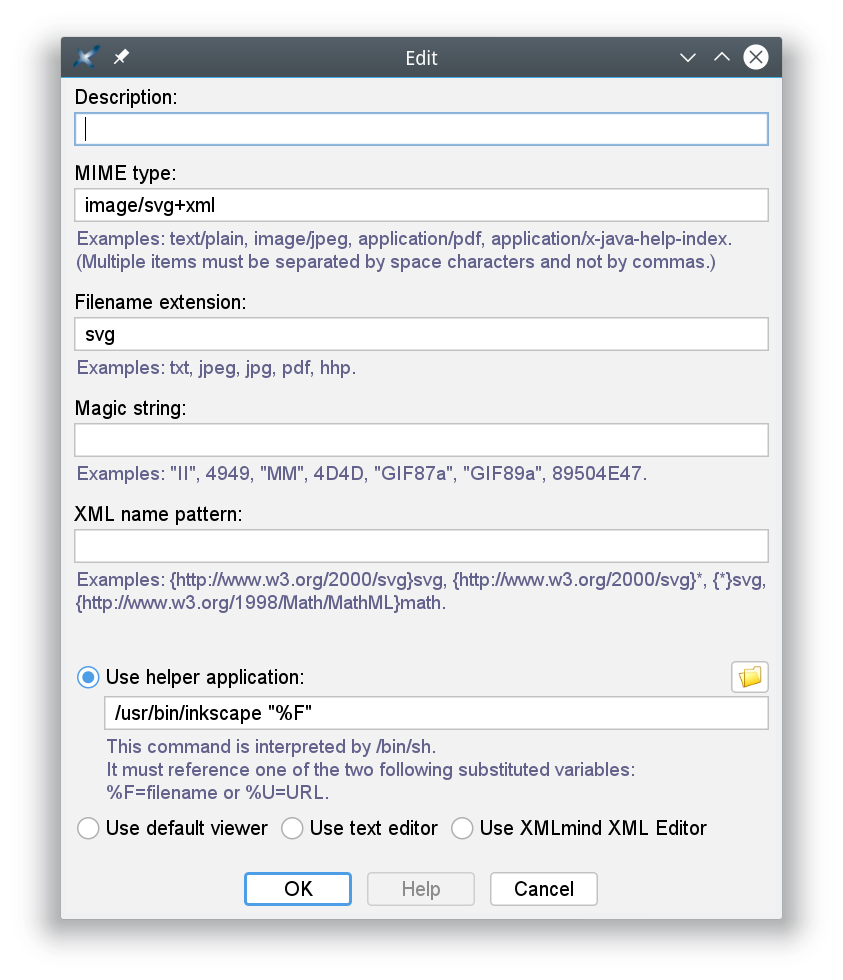
Task: Confirm with the OK button
Action: point(298,889)
